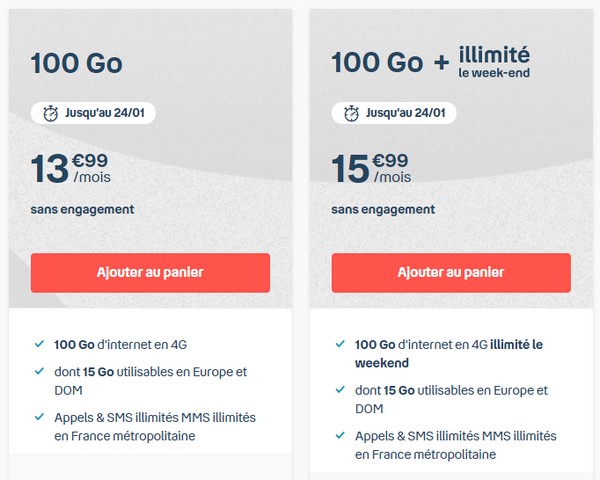
Task: Click the stopwatch icon in the weekend unlimited card
Action: point(349,112)
